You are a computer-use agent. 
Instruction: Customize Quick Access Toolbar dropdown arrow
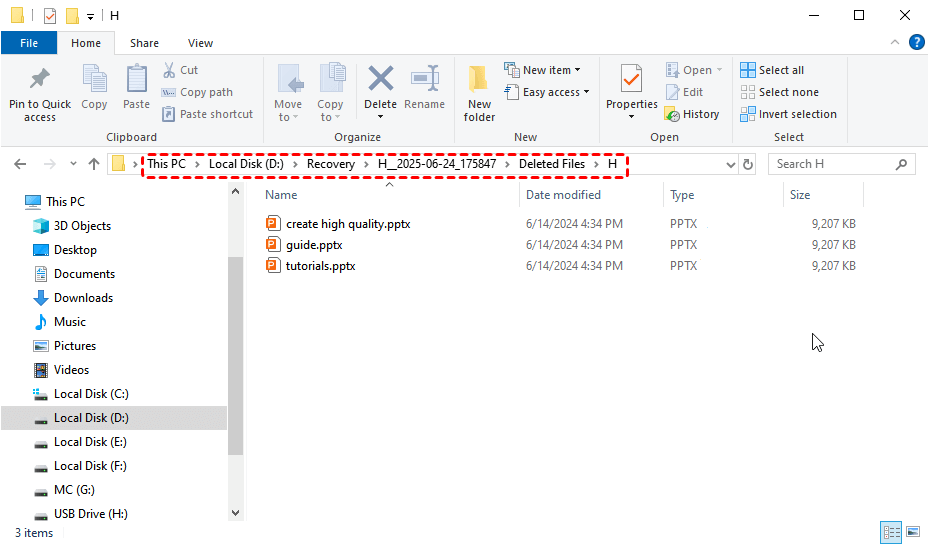point(90,17)
